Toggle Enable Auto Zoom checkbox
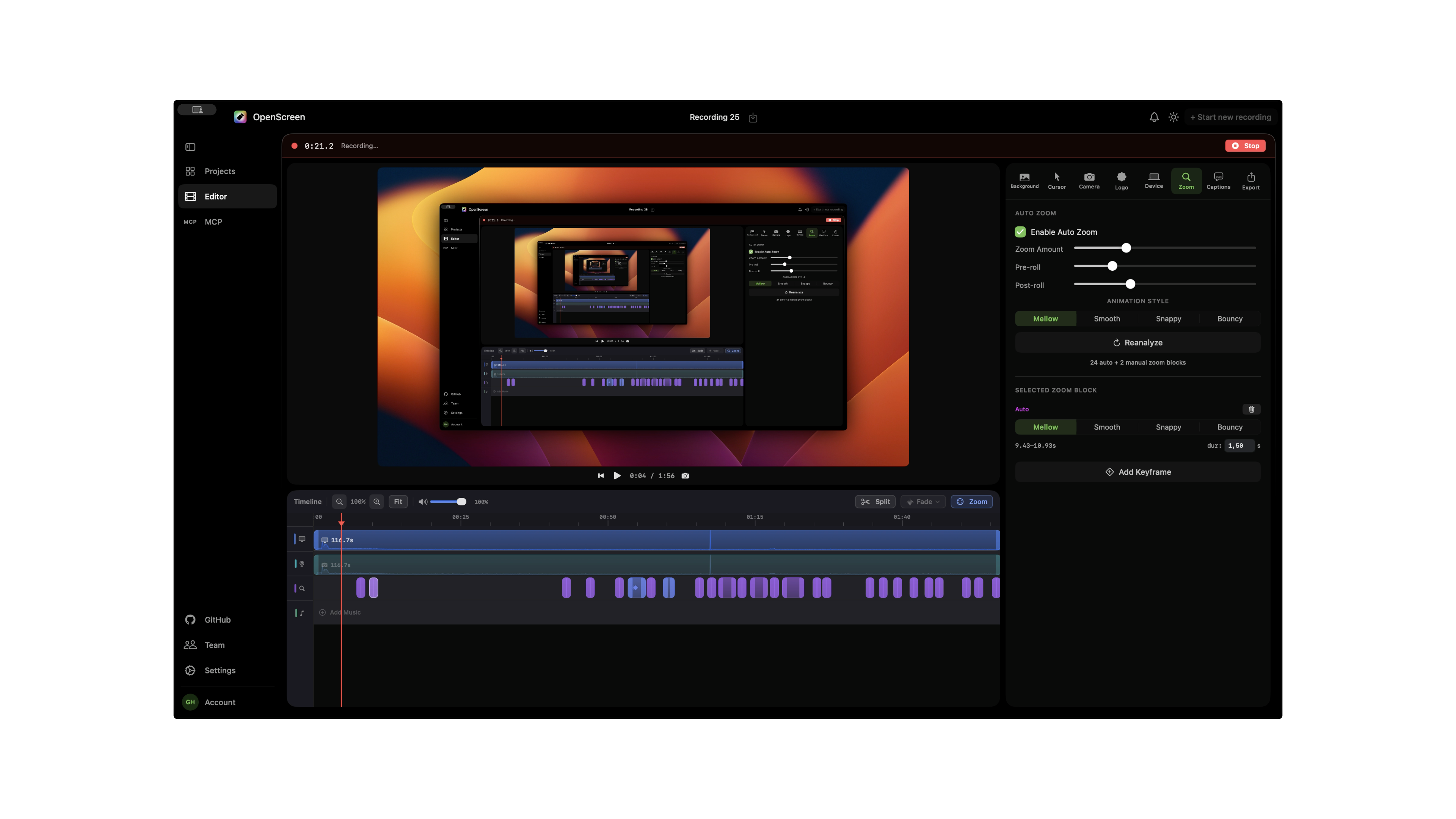1456x819 pixels. click(x=1020, y=232)
